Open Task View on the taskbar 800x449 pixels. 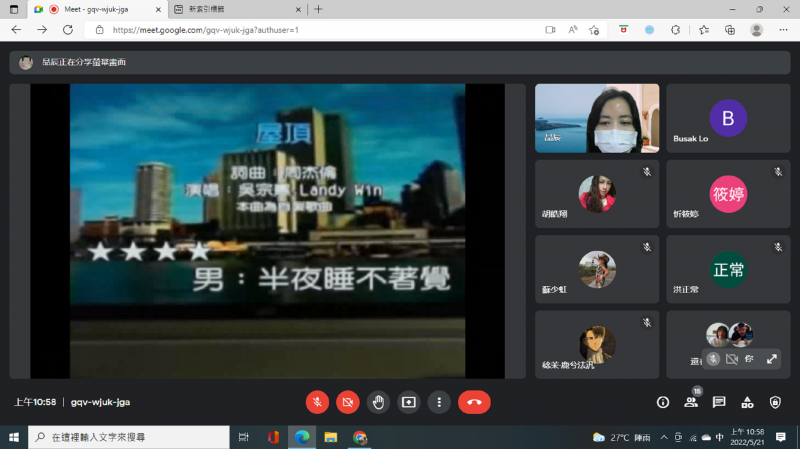[243, 437]
